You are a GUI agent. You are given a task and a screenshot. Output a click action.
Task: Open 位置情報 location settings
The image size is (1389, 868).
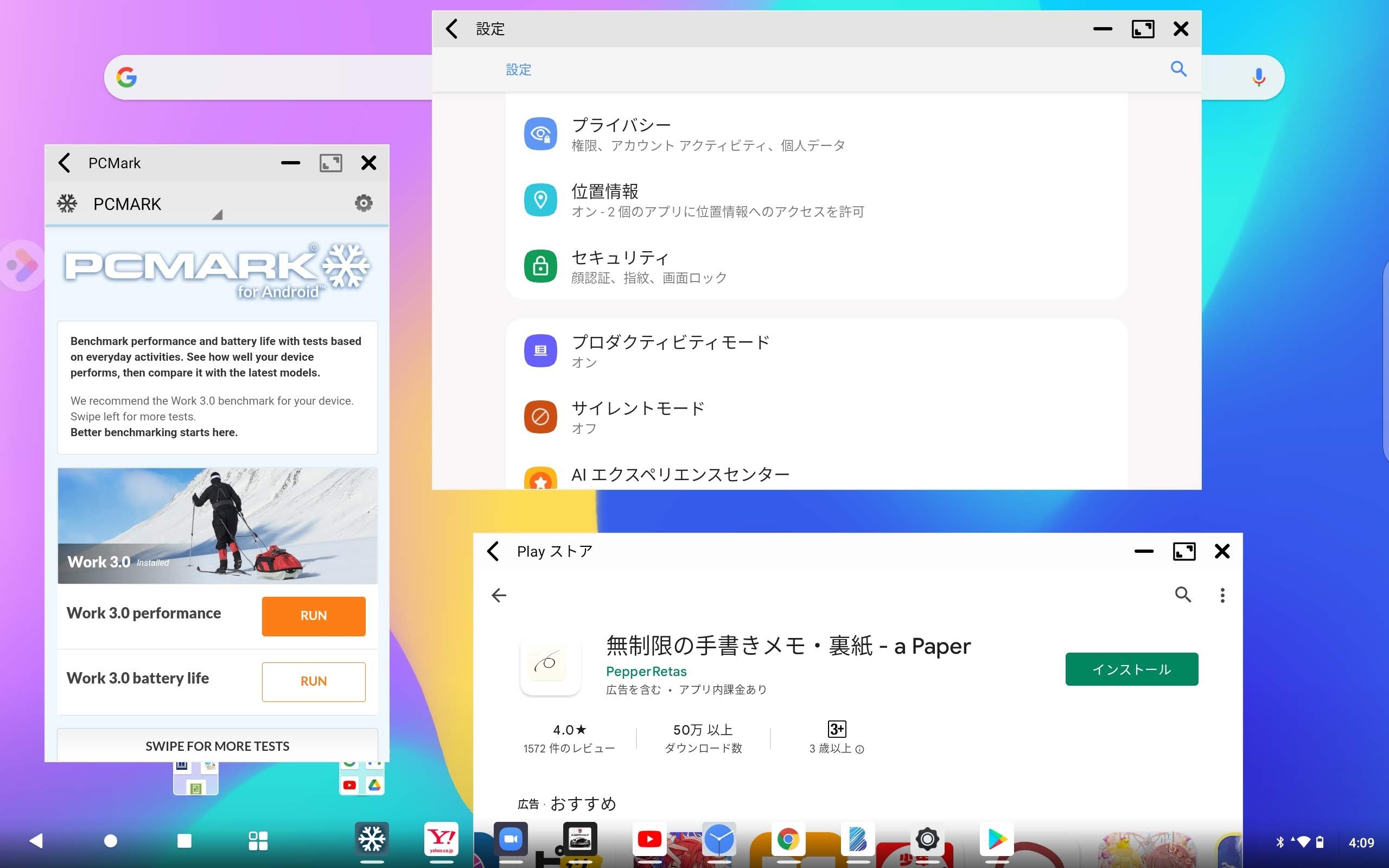(x=815, y=200)
